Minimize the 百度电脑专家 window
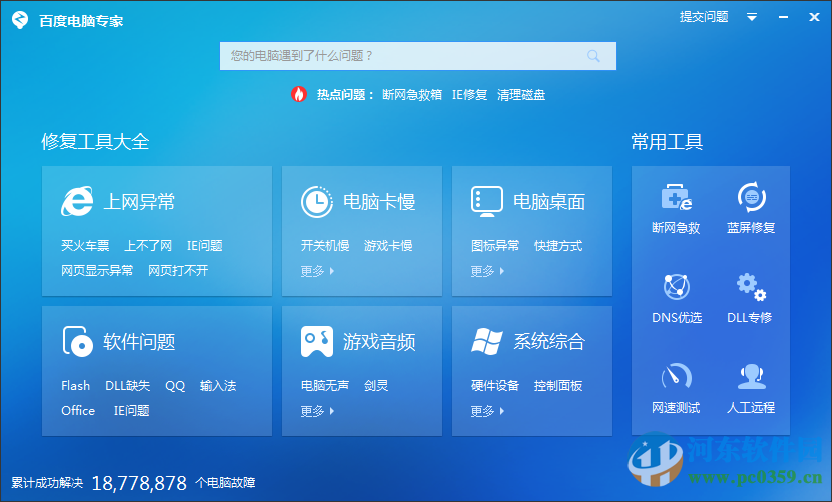832x502 pixels. (x=783, y=18)
